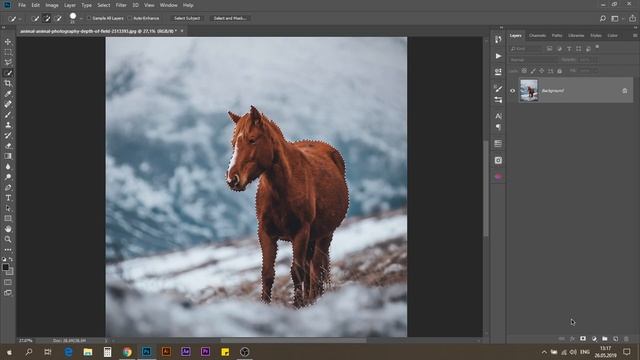This screenshot has width=640, height=360.
Task: Click the Select and Mask button
Action: [x=230, y=18]
